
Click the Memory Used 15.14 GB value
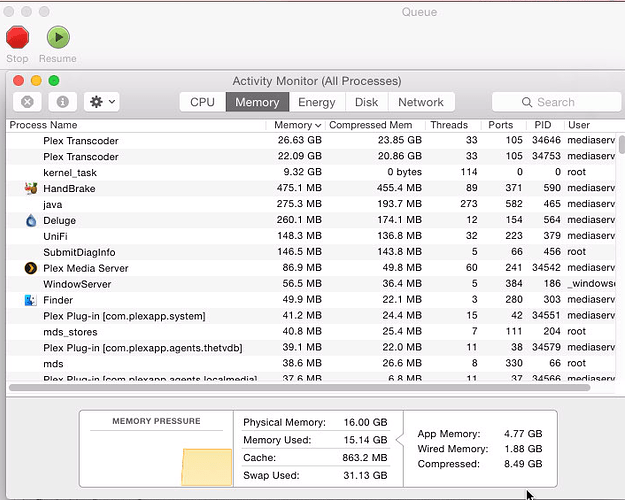tap(366, 440)
